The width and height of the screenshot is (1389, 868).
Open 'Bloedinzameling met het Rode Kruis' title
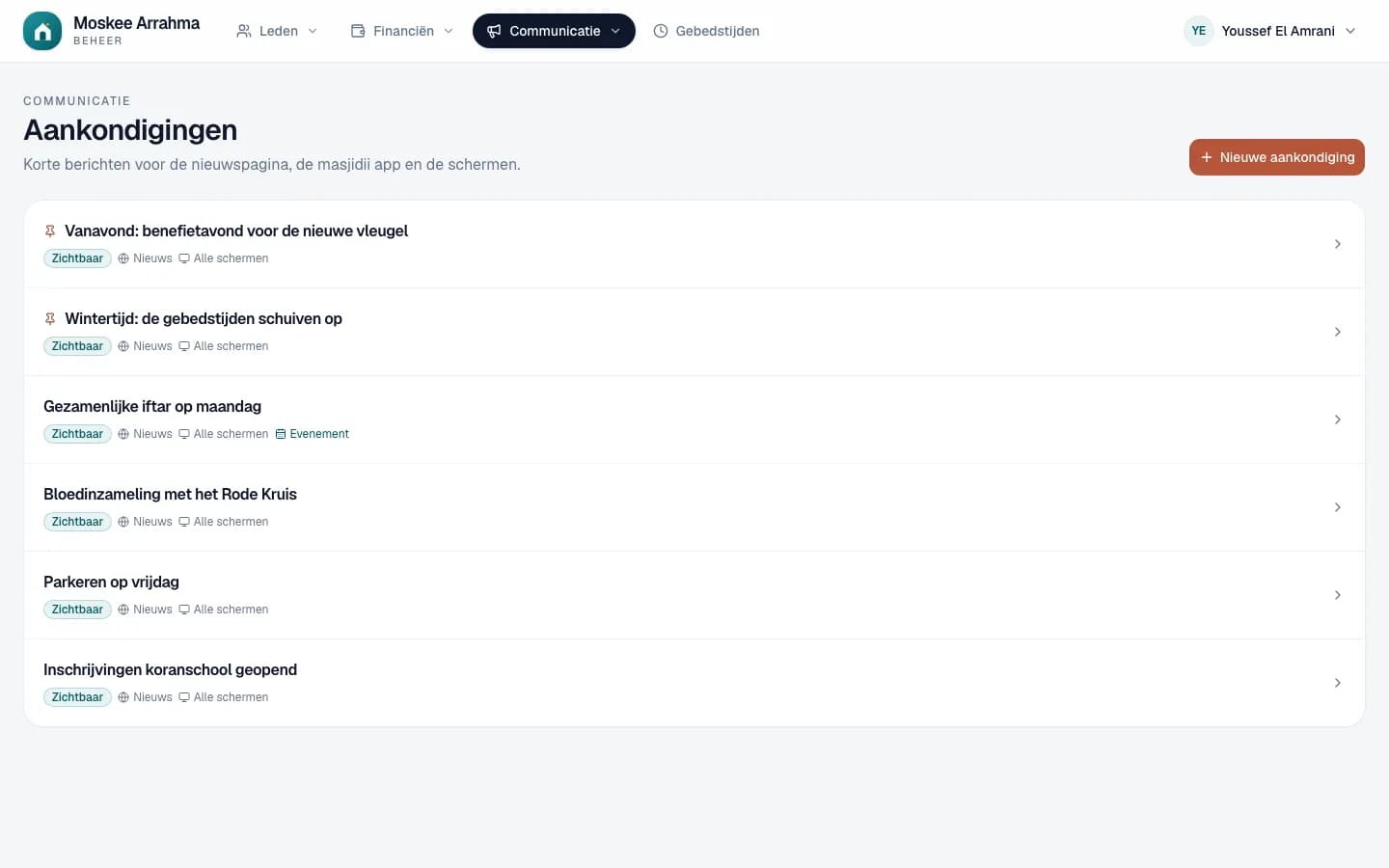[x=170, y=495]
